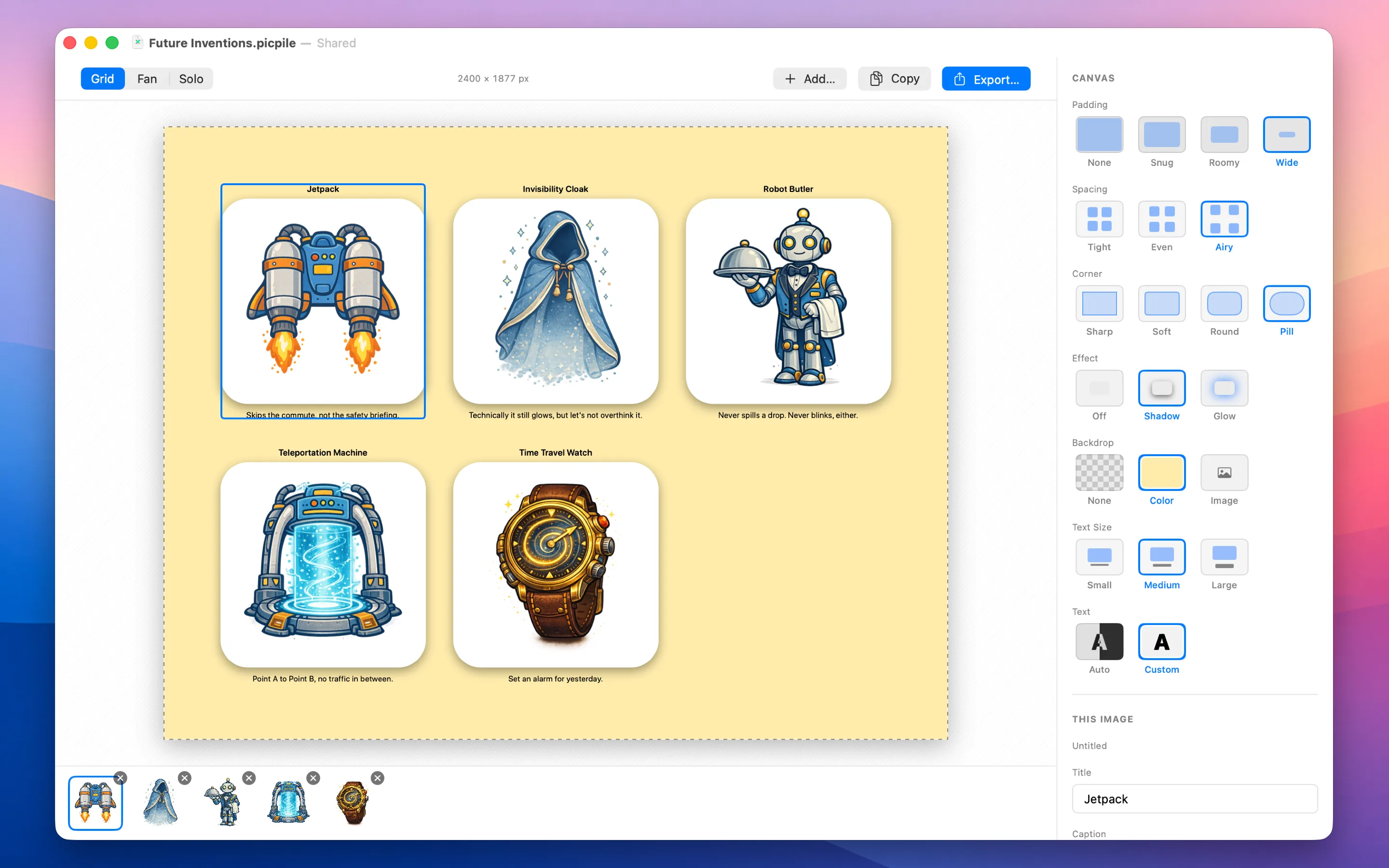Select Airy spacing tile
The image size is (1389, 868).
1224,219
